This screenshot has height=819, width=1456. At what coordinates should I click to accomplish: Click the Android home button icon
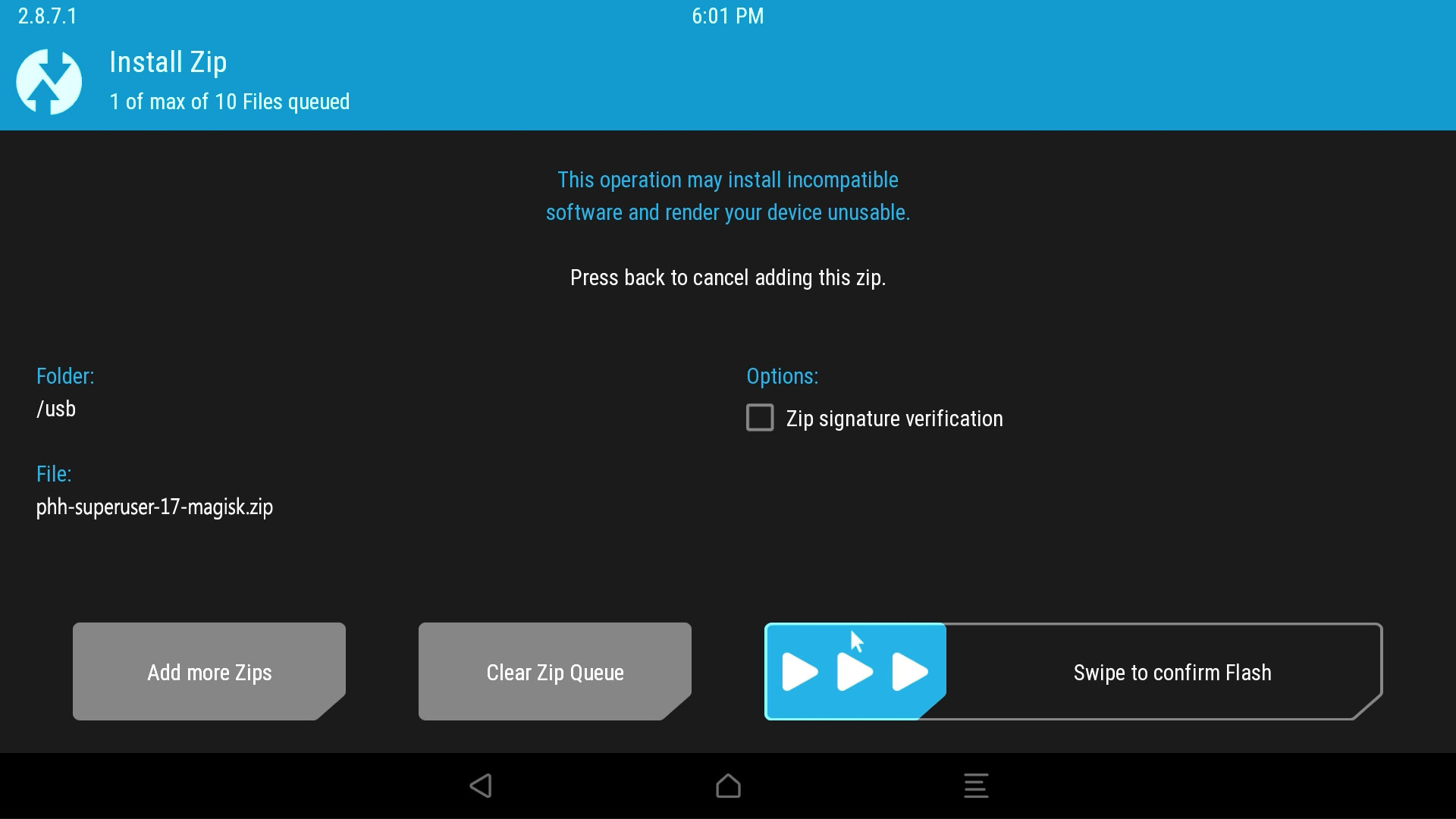727,784
